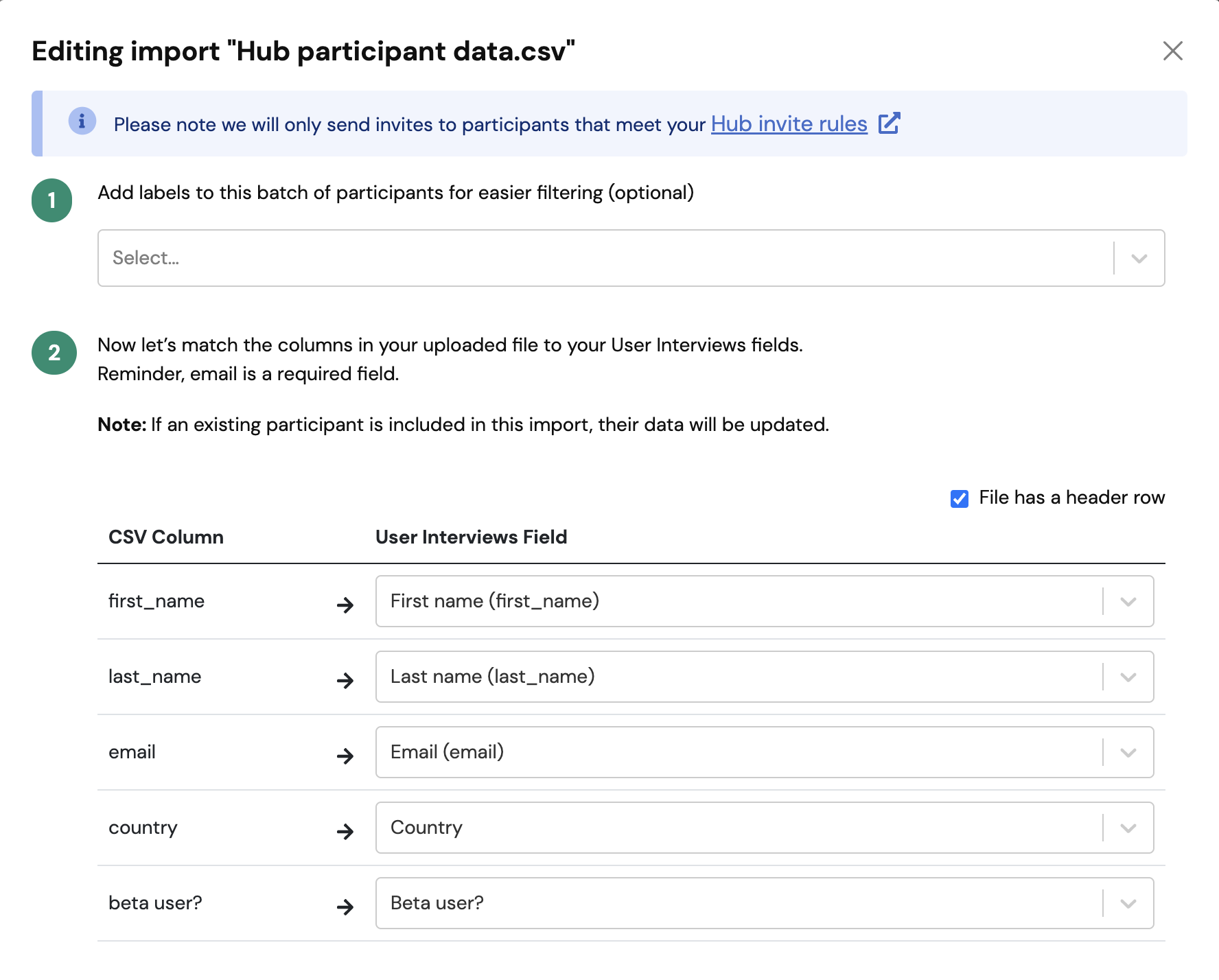This screenshot has height=980, width=1219.
Task: Click the info icon in the notice banner
Action: pos(82,121)
